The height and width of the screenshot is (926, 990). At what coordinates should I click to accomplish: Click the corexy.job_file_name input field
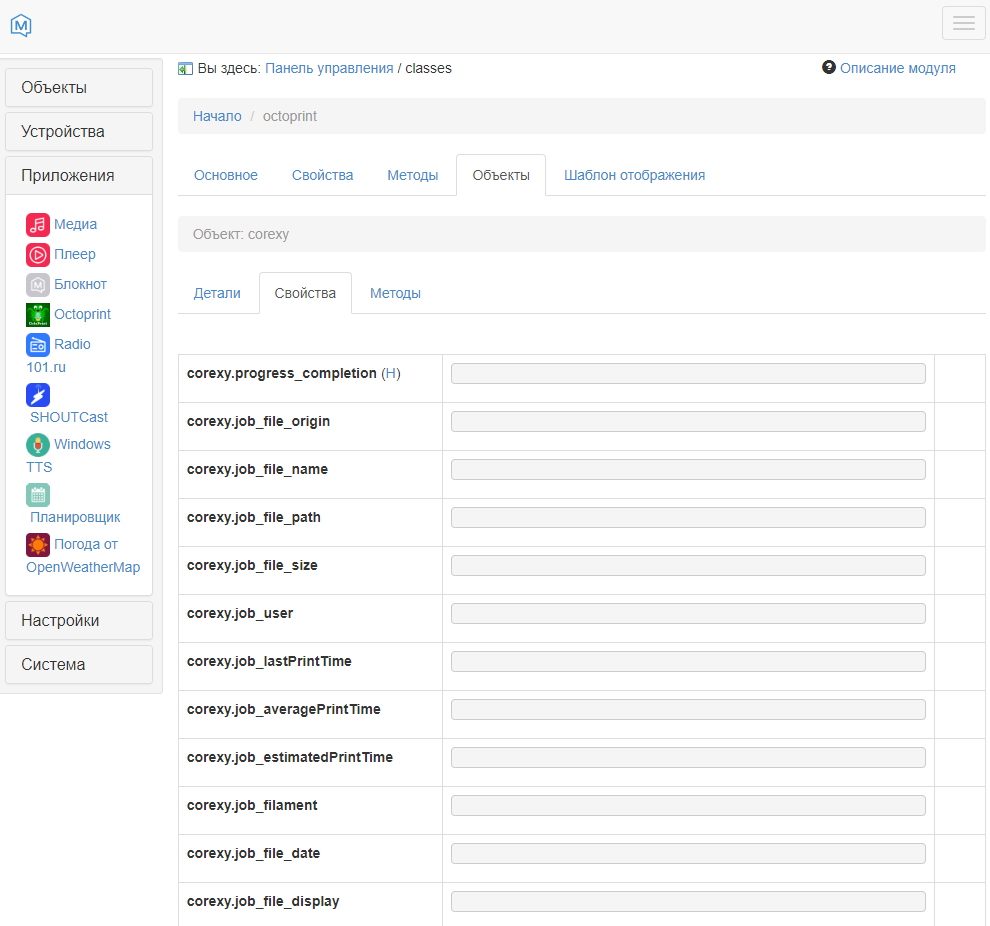click(688, 470)
